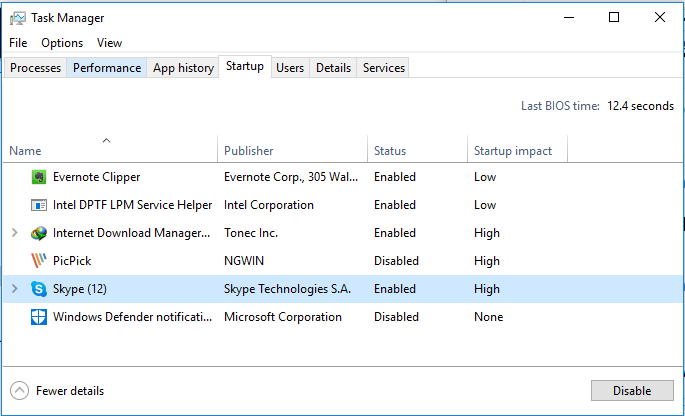Click the Microsoft Corporation publisher cell
Viewport: 685px width, 416px height.
click(x=283, y=317)
